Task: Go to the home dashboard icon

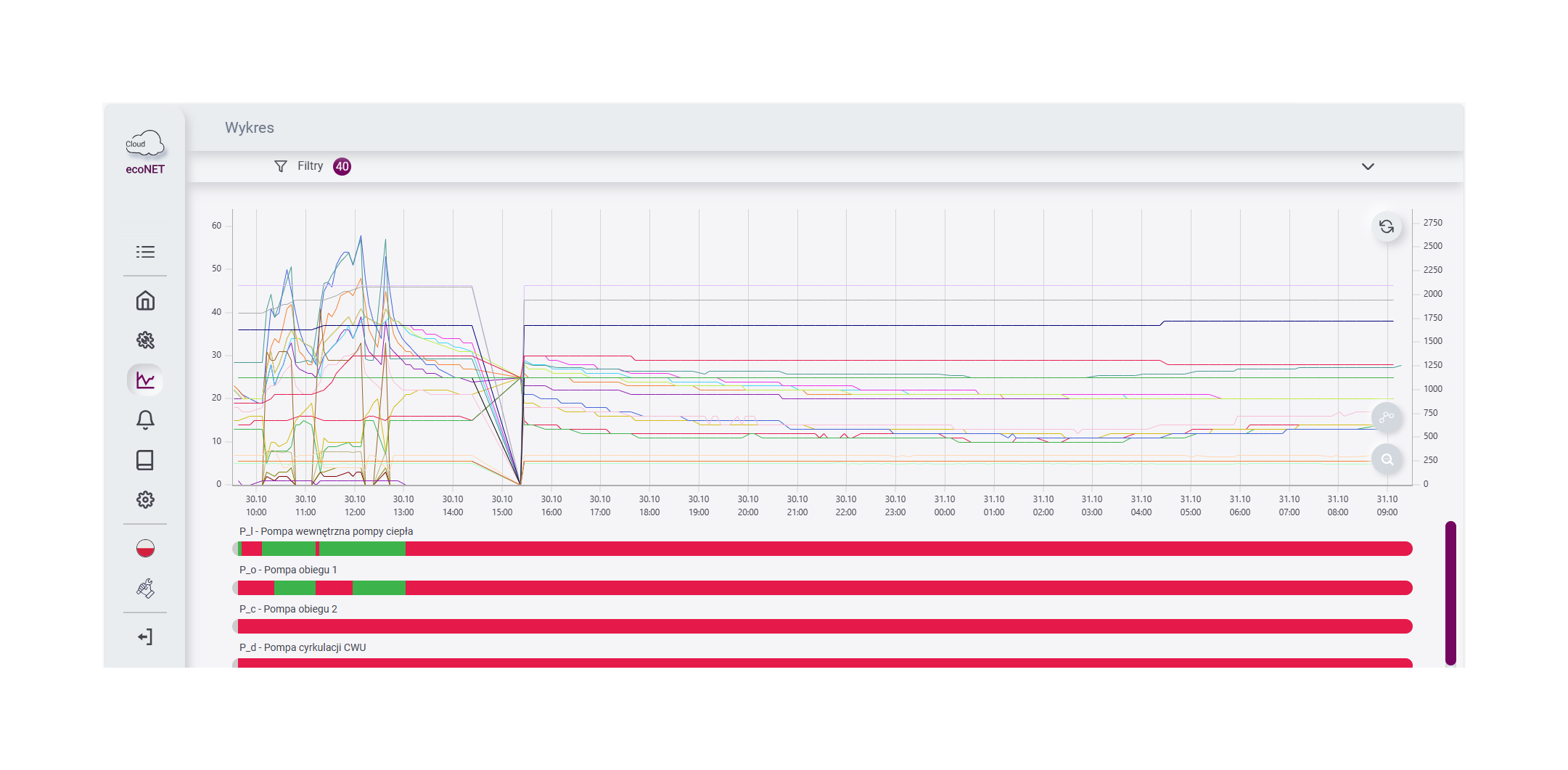Action: [x=145, y=300]
